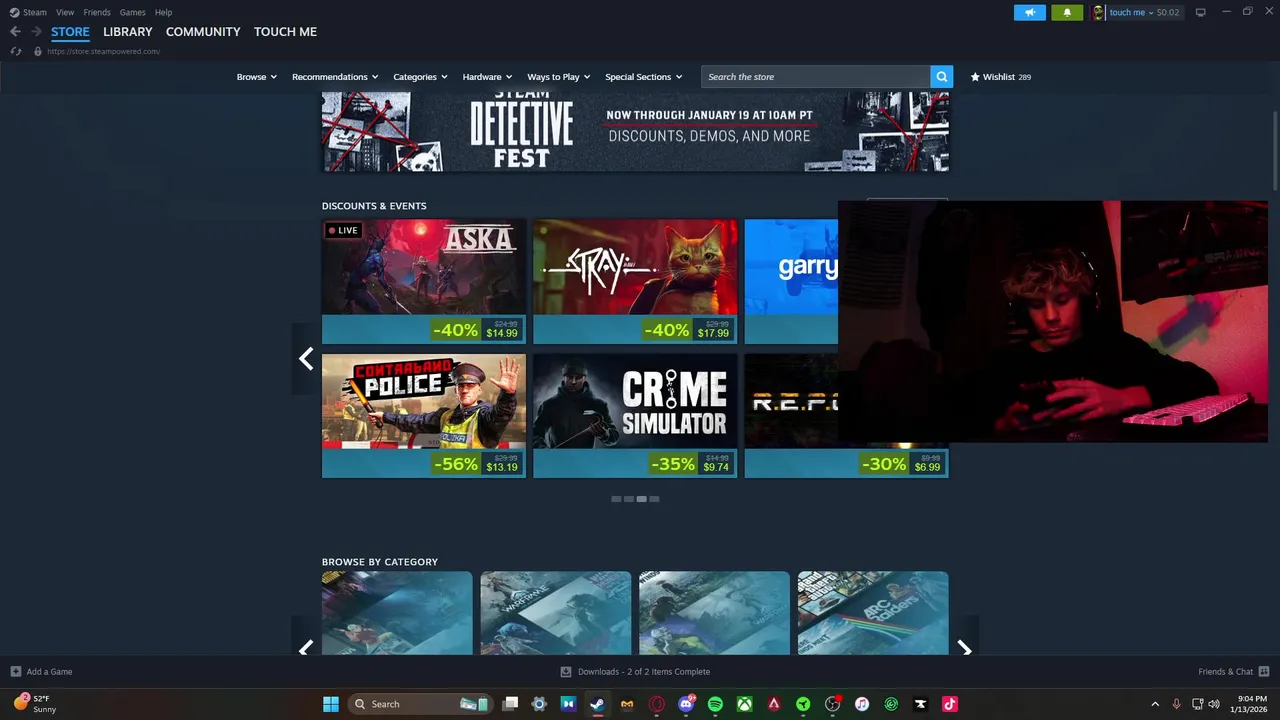Expand the Recommendations dropdown
The width and height of the screenshot is (1280, 720).
point(335,77)
